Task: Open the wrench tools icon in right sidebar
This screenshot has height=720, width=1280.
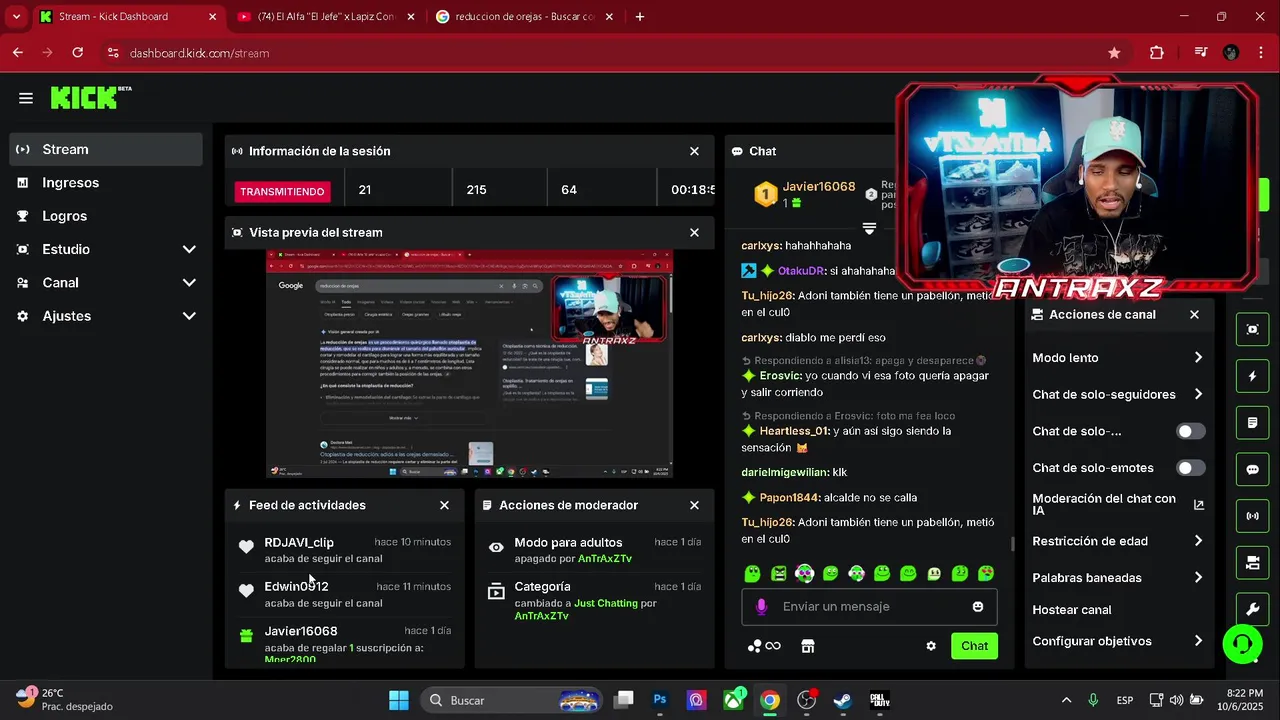Action: [1252, 609]
